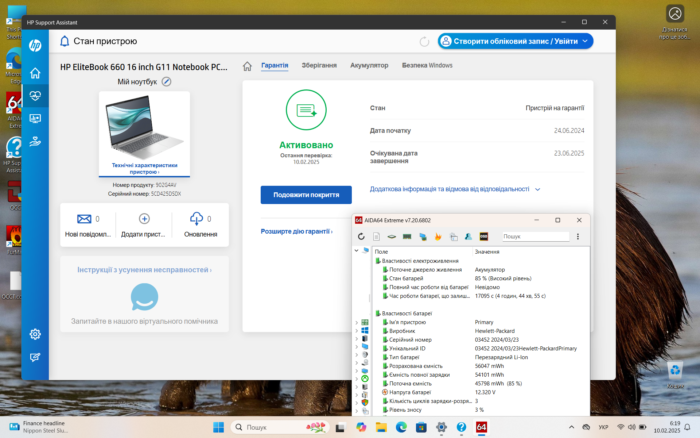Click the УКР language indicator

click(x=603, y=427)
